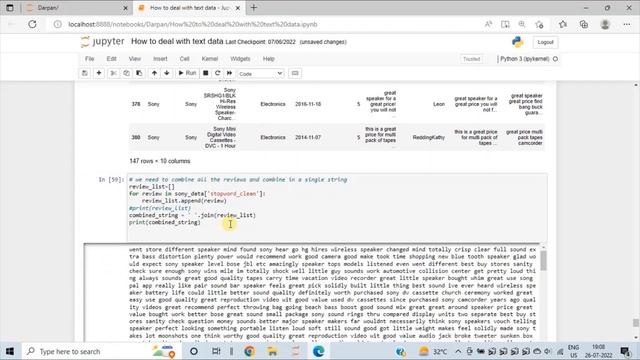Click the Jupyter logo

[103, 42]
